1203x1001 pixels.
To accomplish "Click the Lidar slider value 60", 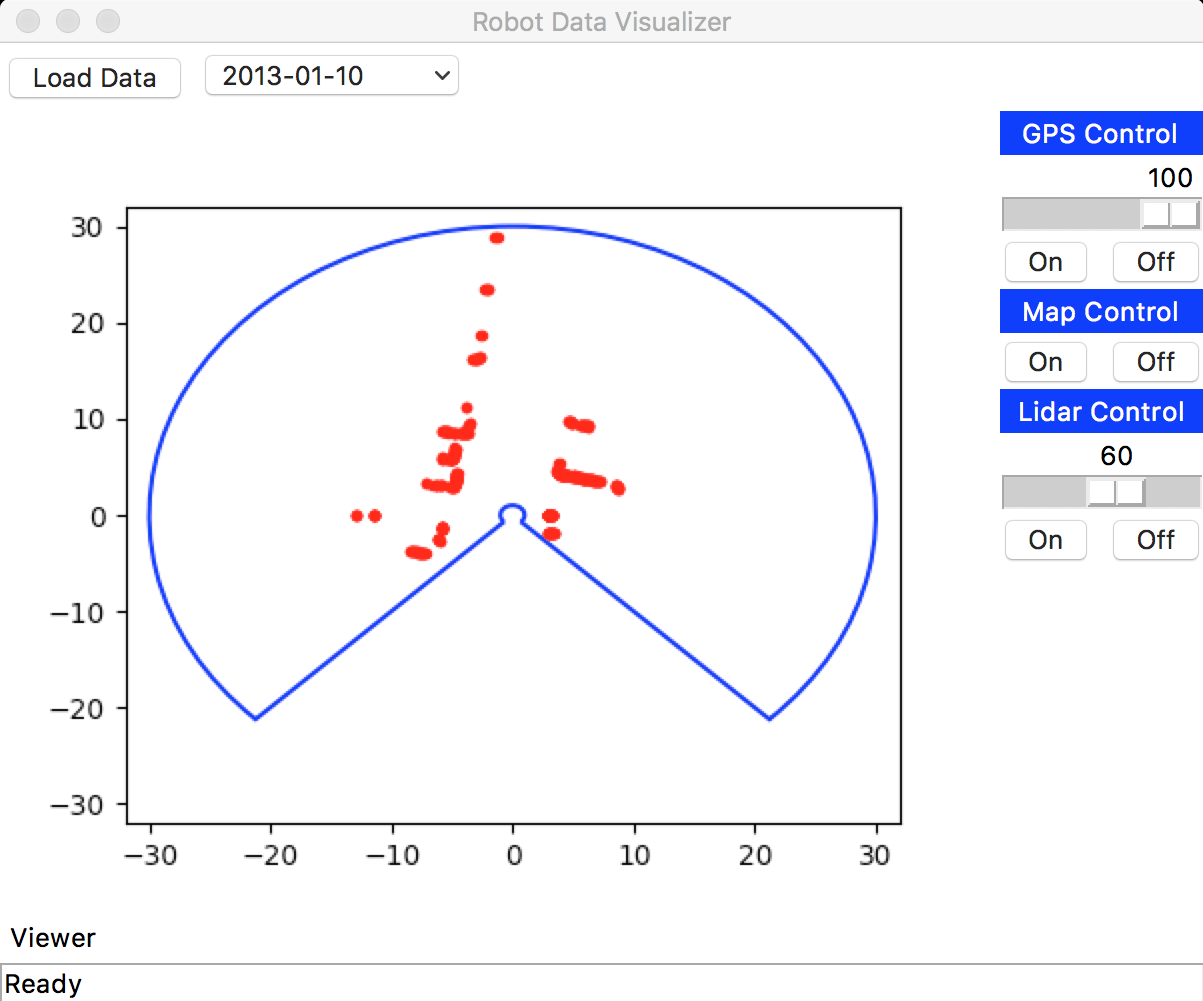I will tap(1116, 456).
